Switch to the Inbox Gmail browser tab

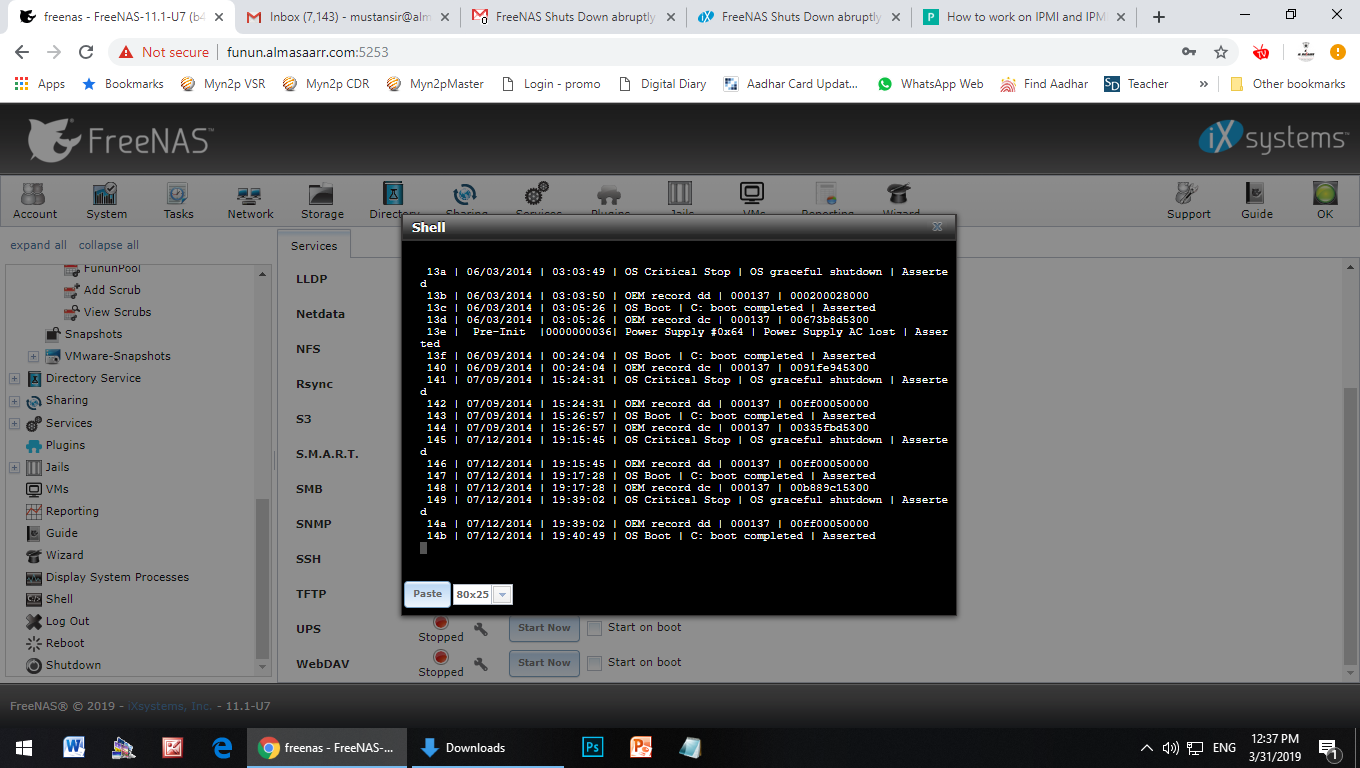tap(346, 17)
